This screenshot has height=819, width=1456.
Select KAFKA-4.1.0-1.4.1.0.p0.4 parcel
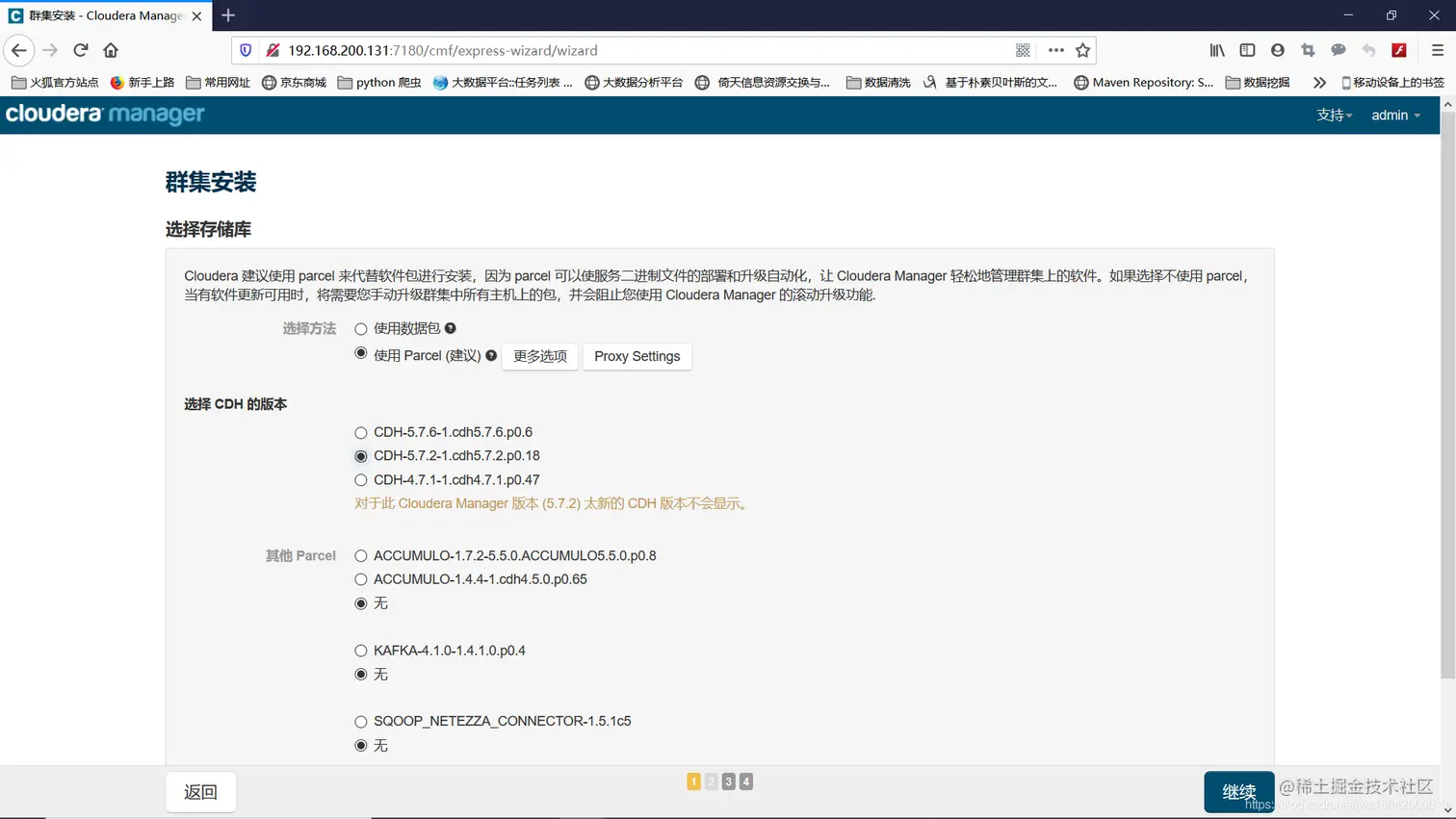coord(361,651)
